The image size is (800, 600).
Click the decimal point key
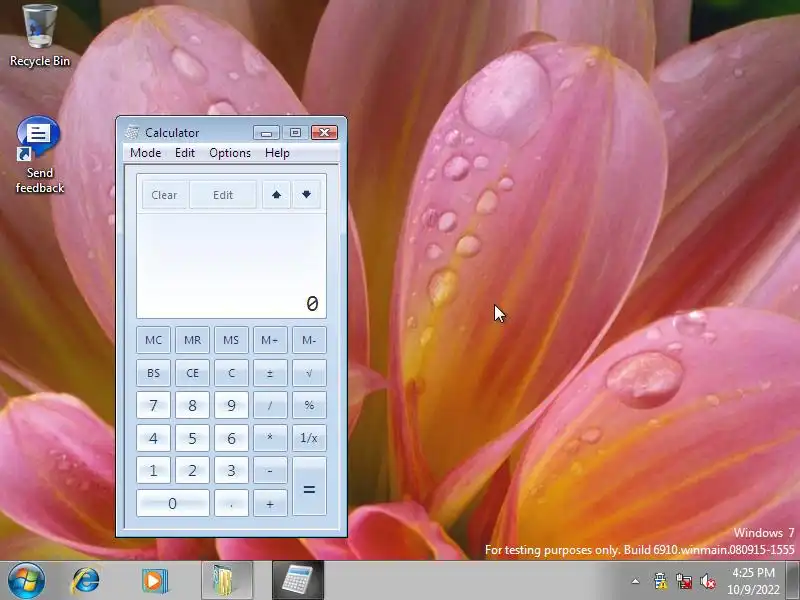[x=231, y=503]
